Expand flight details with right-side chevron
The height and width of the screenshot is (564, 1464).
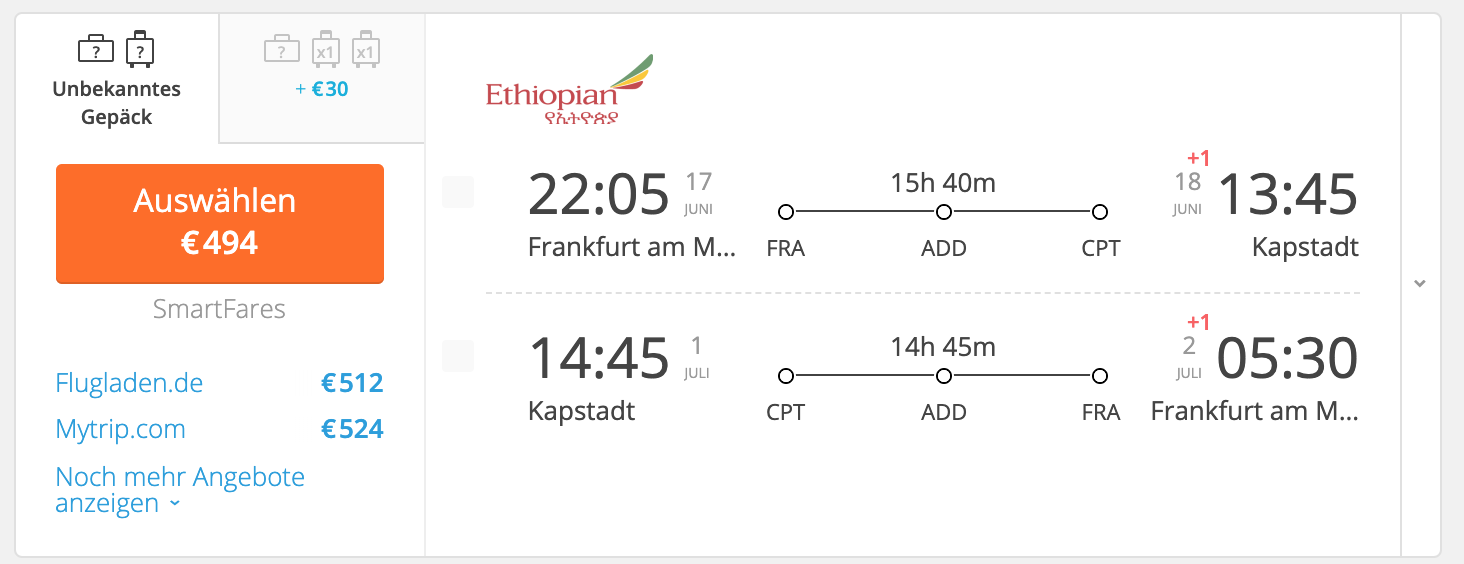[1420, 283]
